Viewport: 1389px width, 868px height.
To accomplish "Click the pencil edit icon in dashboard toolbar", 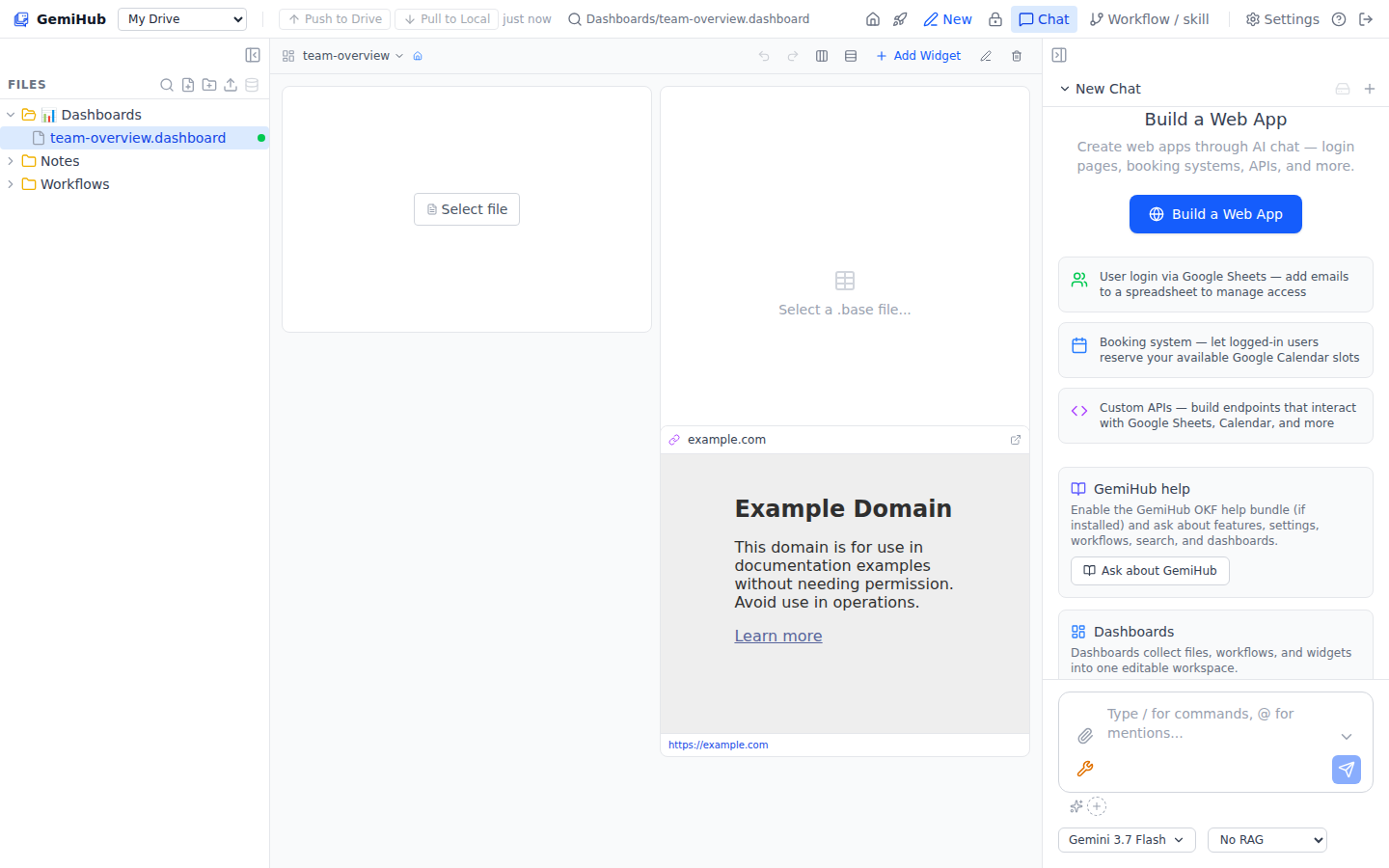I will tap(986, 56).
